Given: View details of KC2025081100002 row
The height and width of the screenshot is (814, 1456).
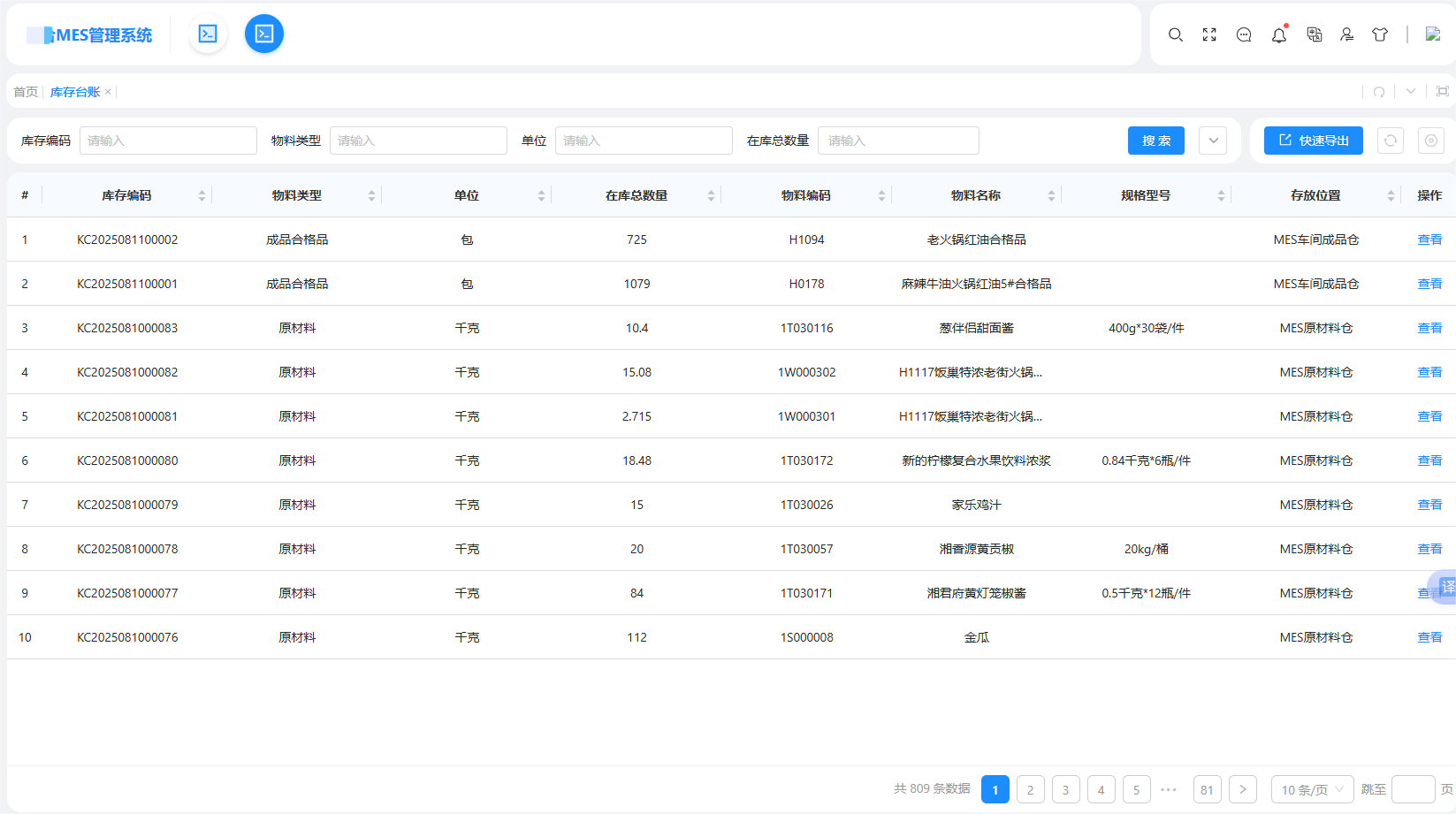Looking at the screenshot, I should [x=1429, y=240].
